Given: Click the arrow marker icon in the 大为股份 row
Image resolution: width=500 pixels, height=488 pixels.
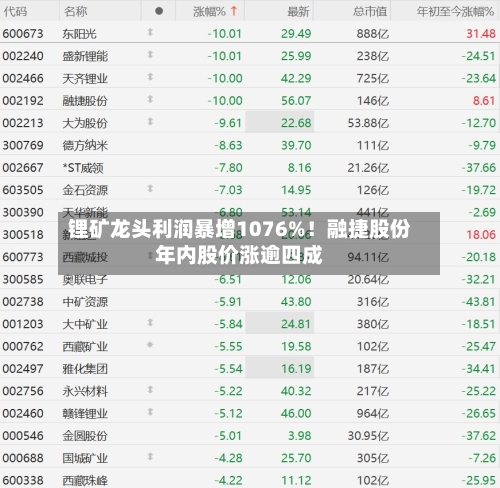Looking at the screenshot, I should (x=150, y=122).
